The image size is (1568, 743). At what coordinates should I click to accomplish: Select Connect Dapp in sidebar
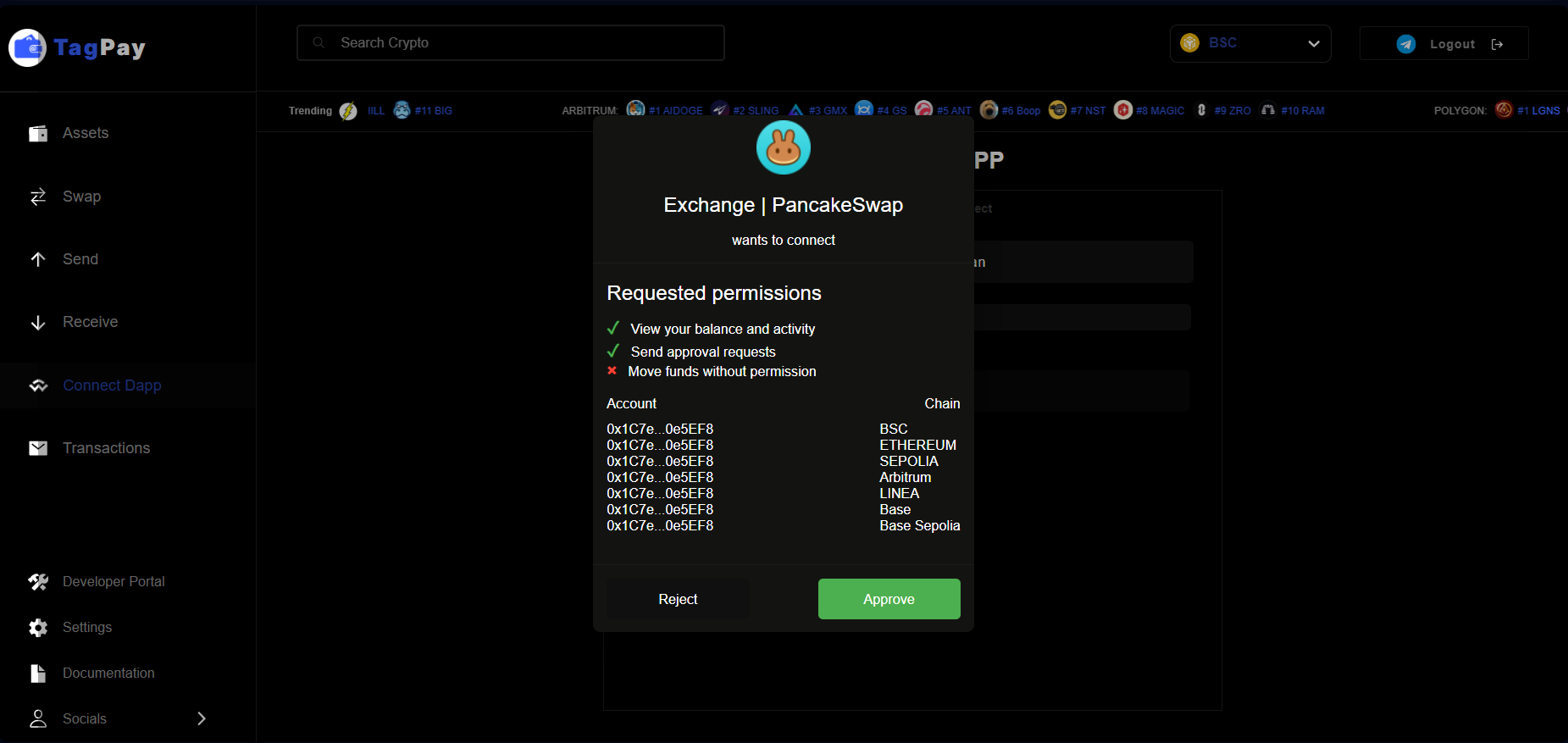pos(112,385)
